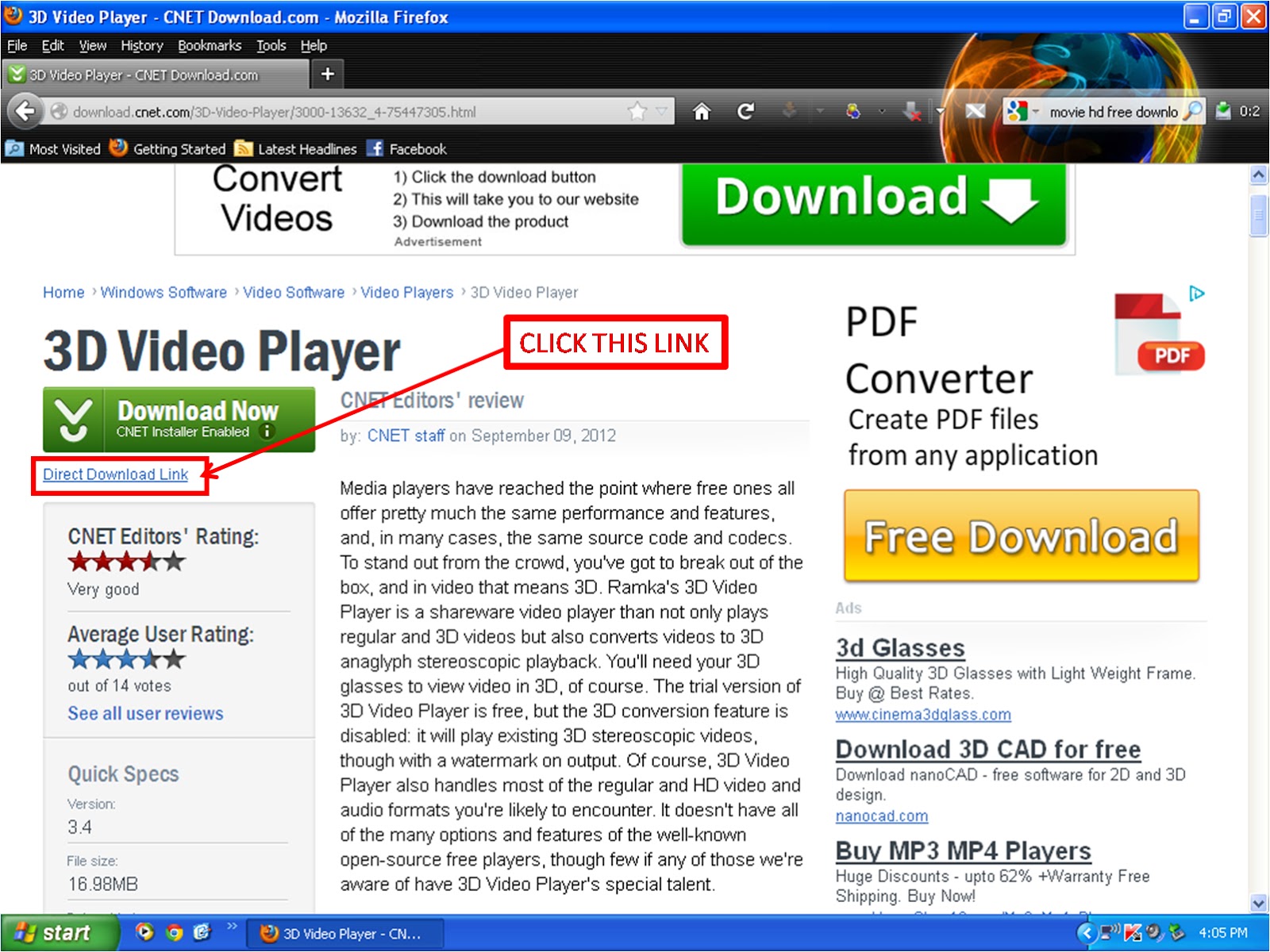Open the green download status icon
The height and width of the screenshot is (952, 1270).
pos(1223,111)
